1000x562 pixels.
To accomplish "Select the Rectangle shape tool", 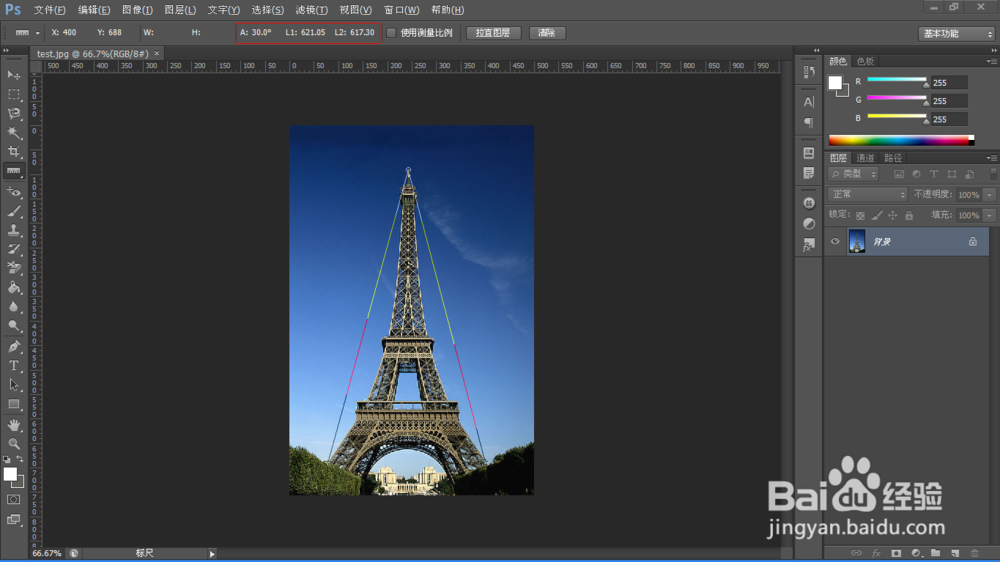I will pos(13,404).
